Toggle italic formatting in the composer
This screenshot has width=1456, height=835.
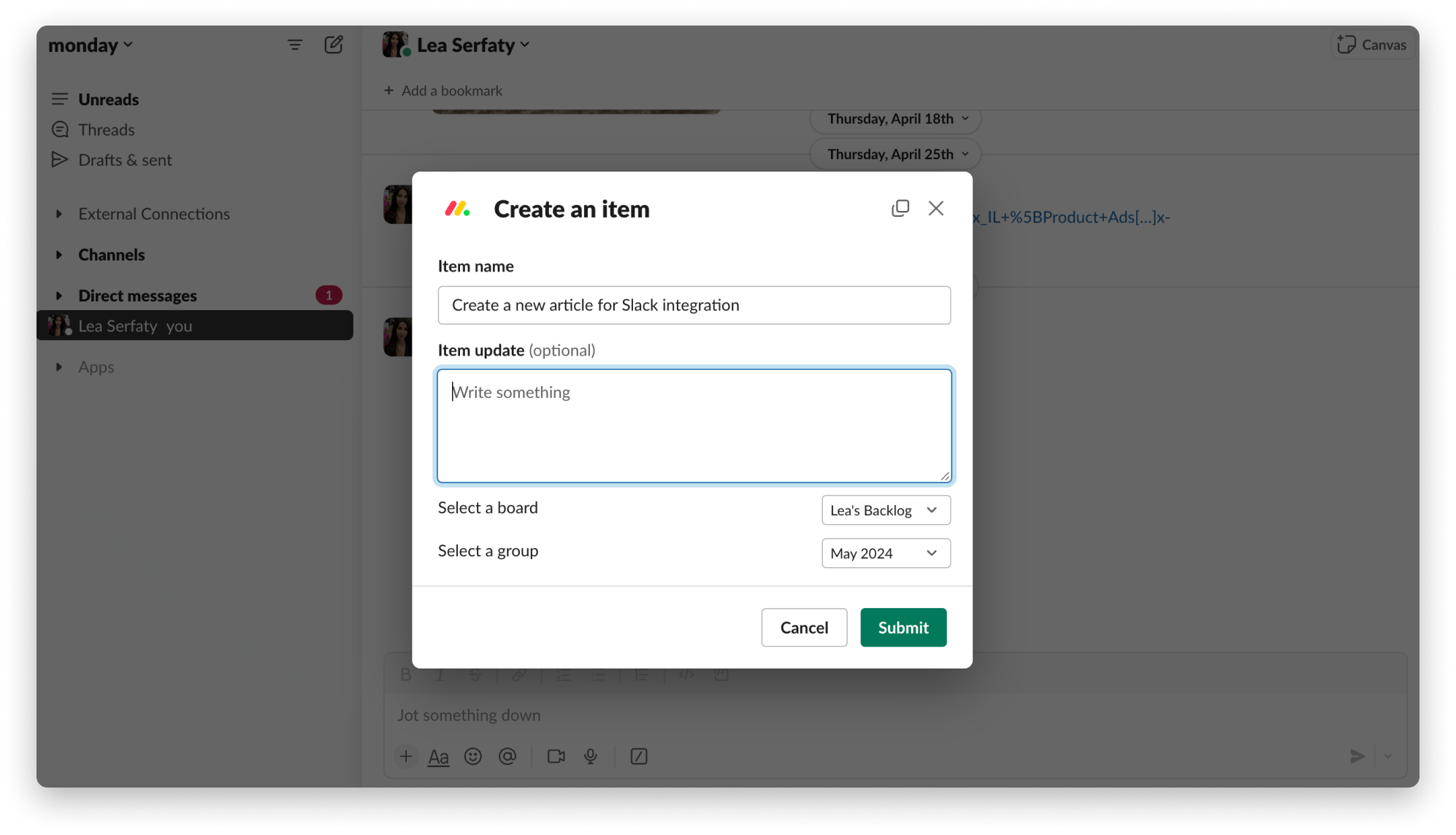pos(440,675)
